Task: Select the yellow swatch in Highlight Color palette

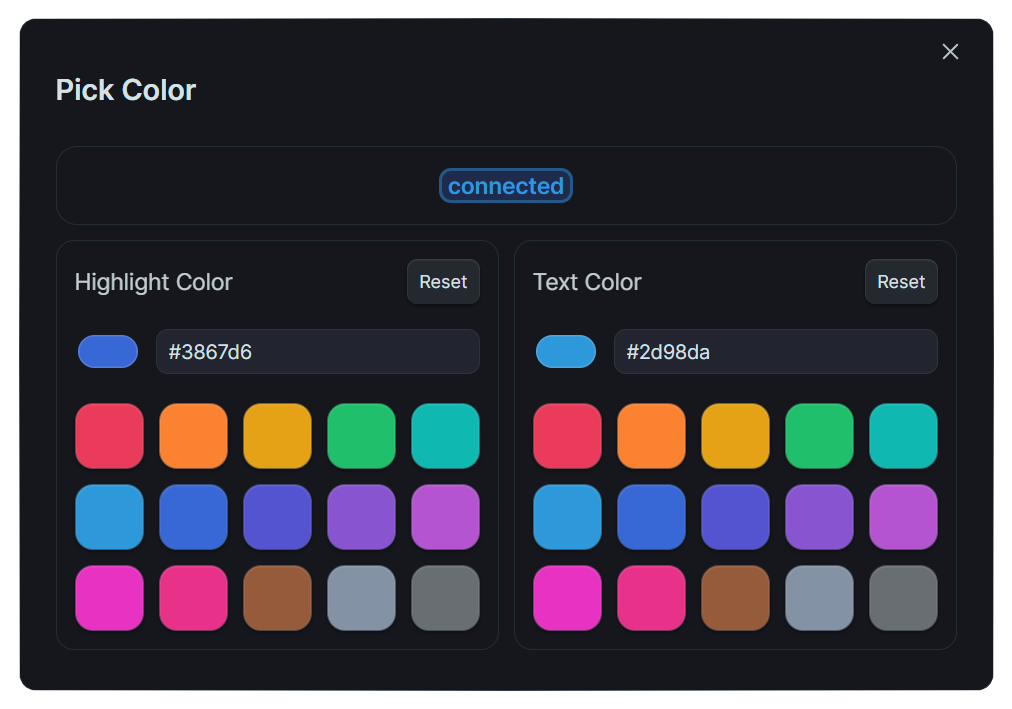Action: tap(277, 435)
